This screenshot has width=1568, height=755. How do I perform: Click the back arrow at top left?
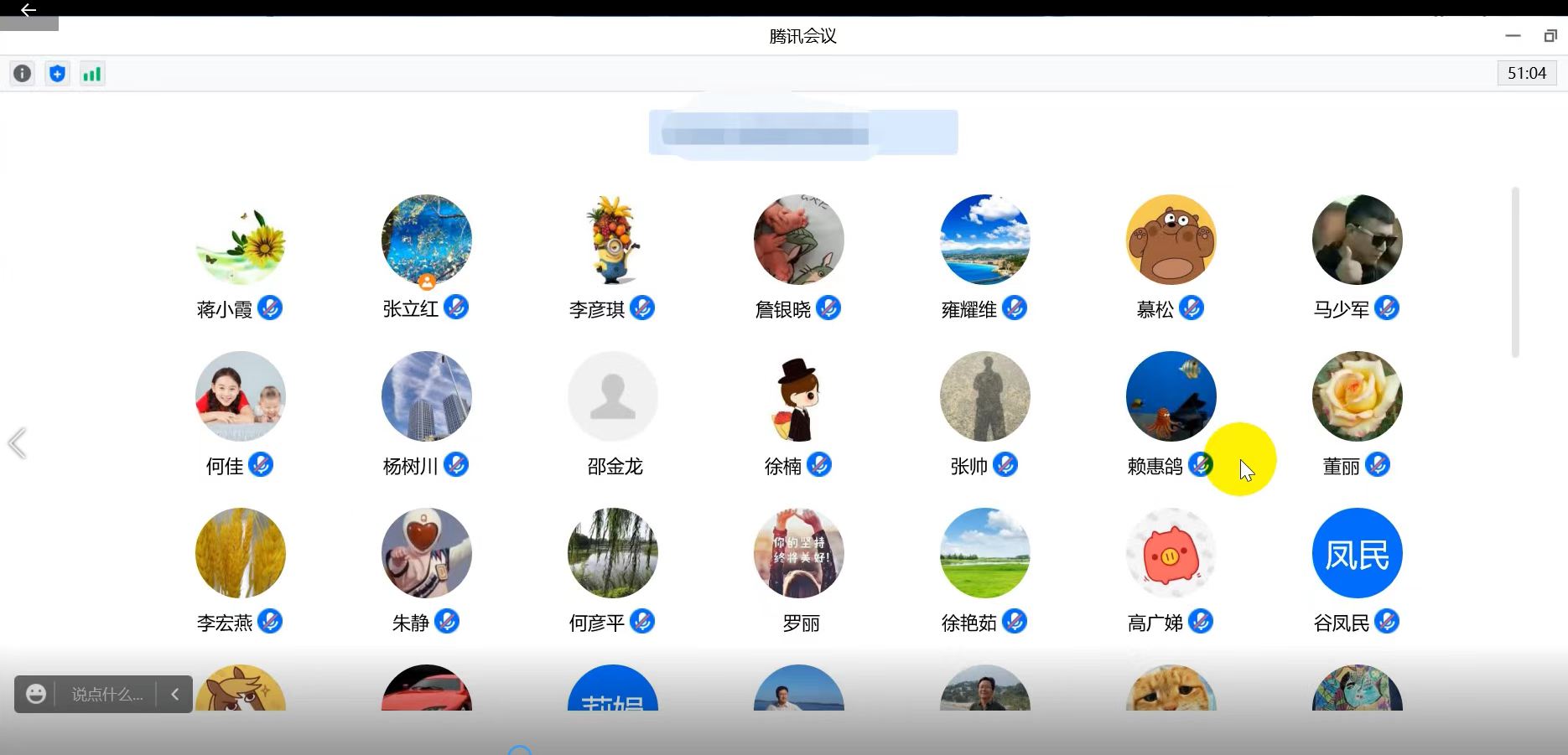coord(28,10)
